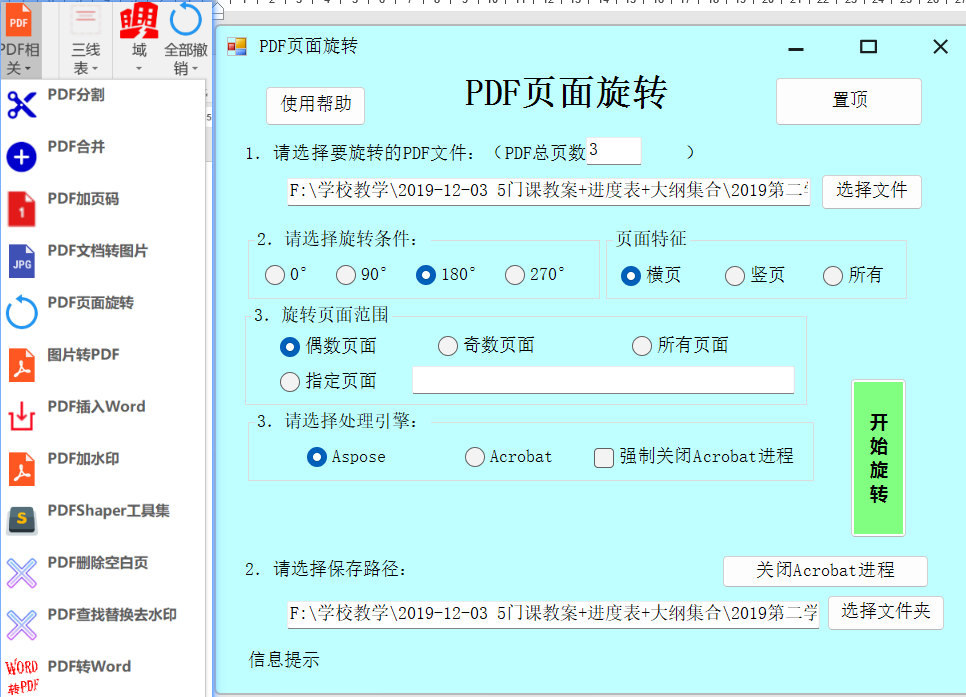Click the PDF插入Word download arrow icon
The image size is (966, 697).
point(22,416)
